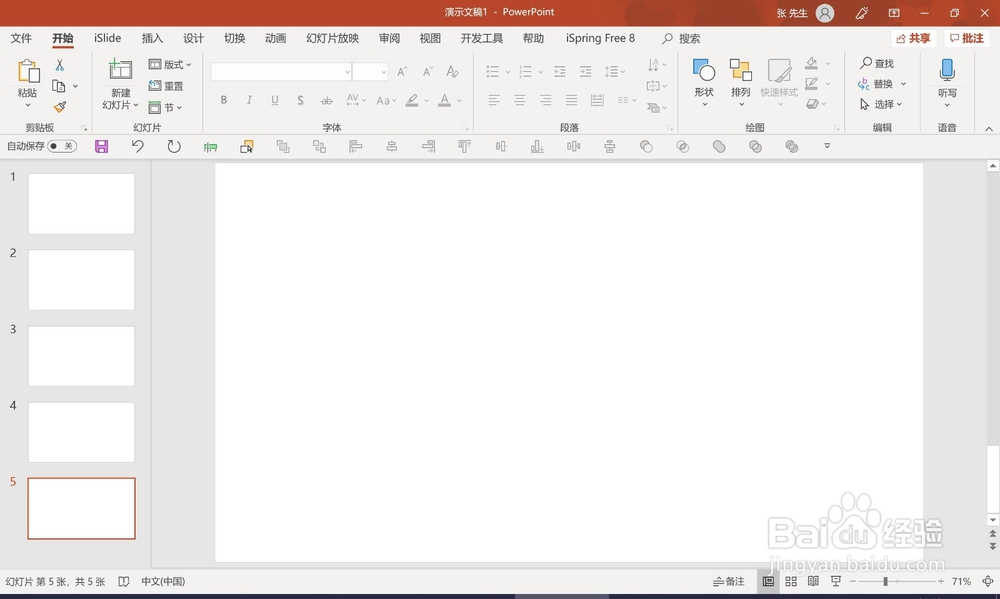Open the iSpring Free 8 tab
This screenshot has height=599, width=1000.
[600, 38]
